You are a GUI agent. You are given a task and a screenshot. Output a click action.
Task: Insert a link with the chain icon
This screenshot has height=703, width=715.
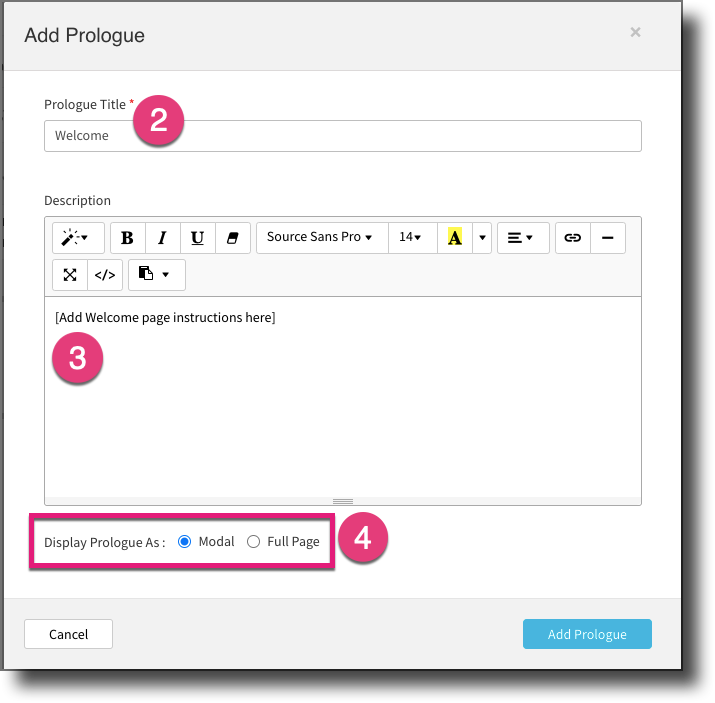tap(573, 238)
